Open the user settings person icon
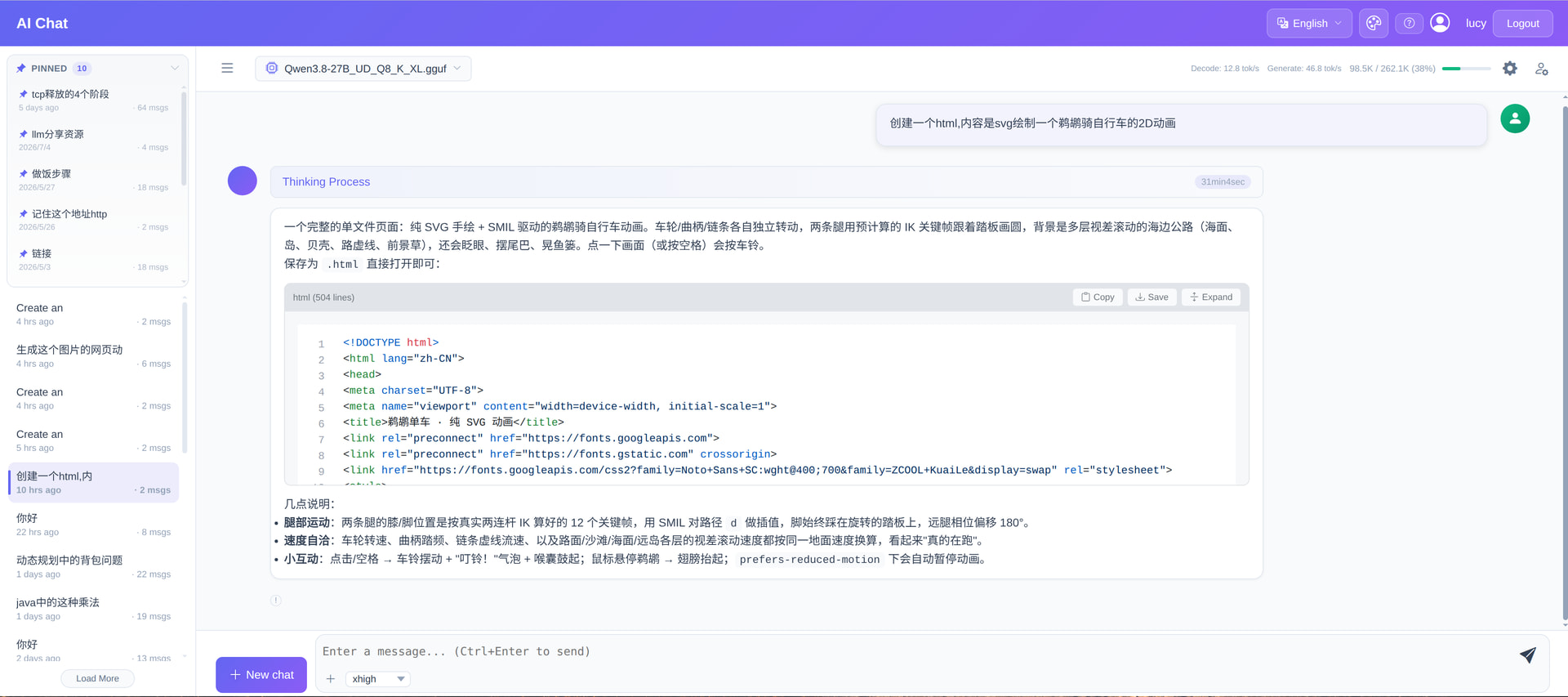1568x697 pixels. pyautogui.click(x=1541, y=69)
